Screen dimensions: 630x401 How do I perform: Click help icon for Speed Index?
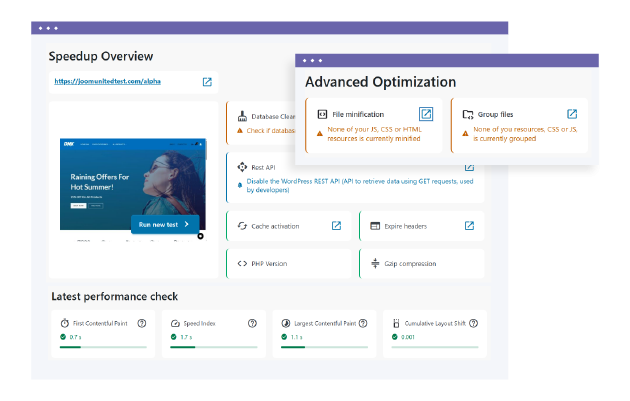pos(251,323)
